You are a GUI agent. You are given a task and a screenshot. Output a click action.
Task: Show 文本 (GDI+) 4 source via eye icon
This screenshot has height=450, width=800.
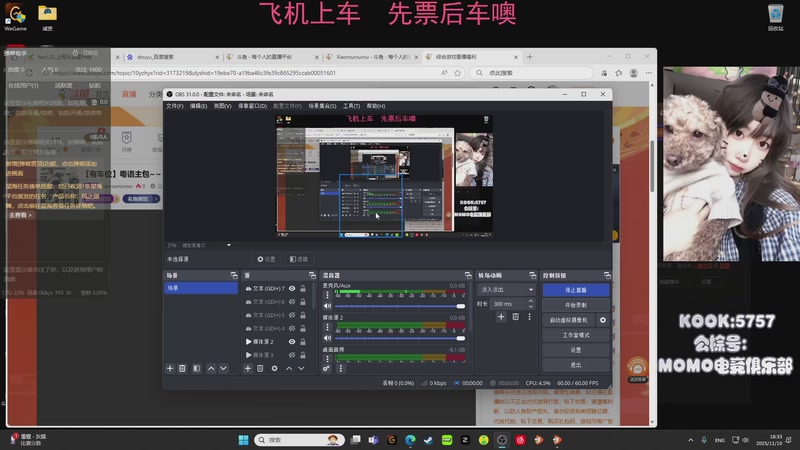292,328
